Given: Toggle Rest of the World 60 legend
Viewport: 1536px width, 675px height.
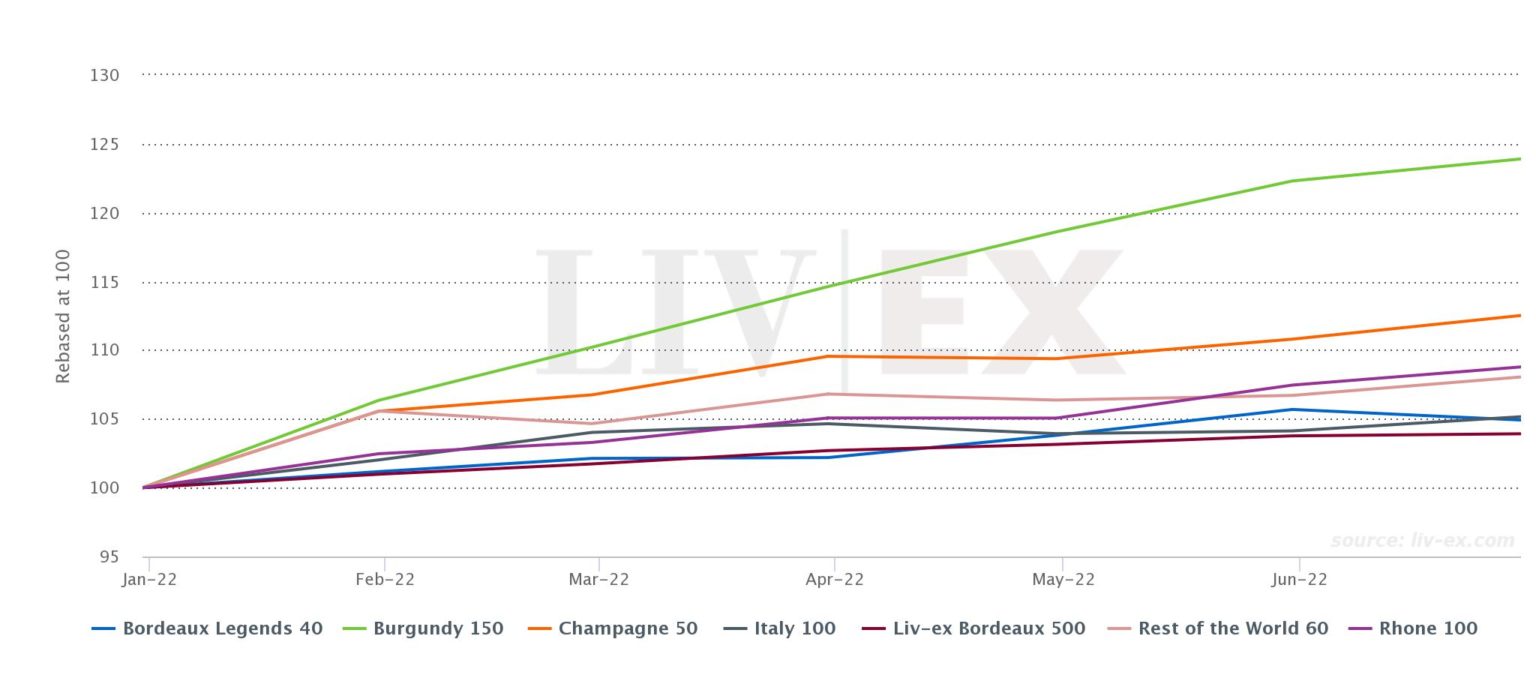Looking at the screenshot, I should [x=1217, y=629].
